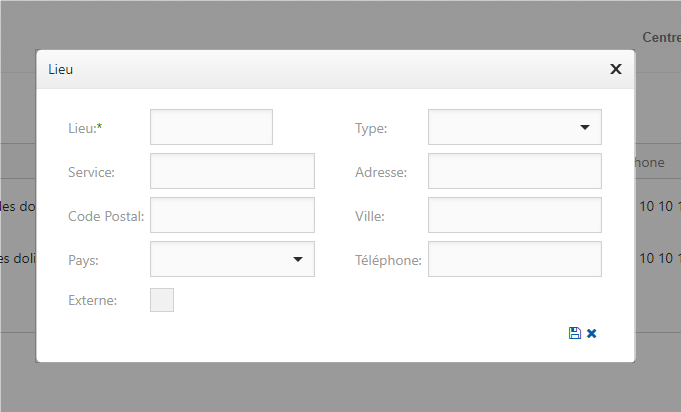
Task: Click the "Type:" label
Action: click(x=371, y=128)
